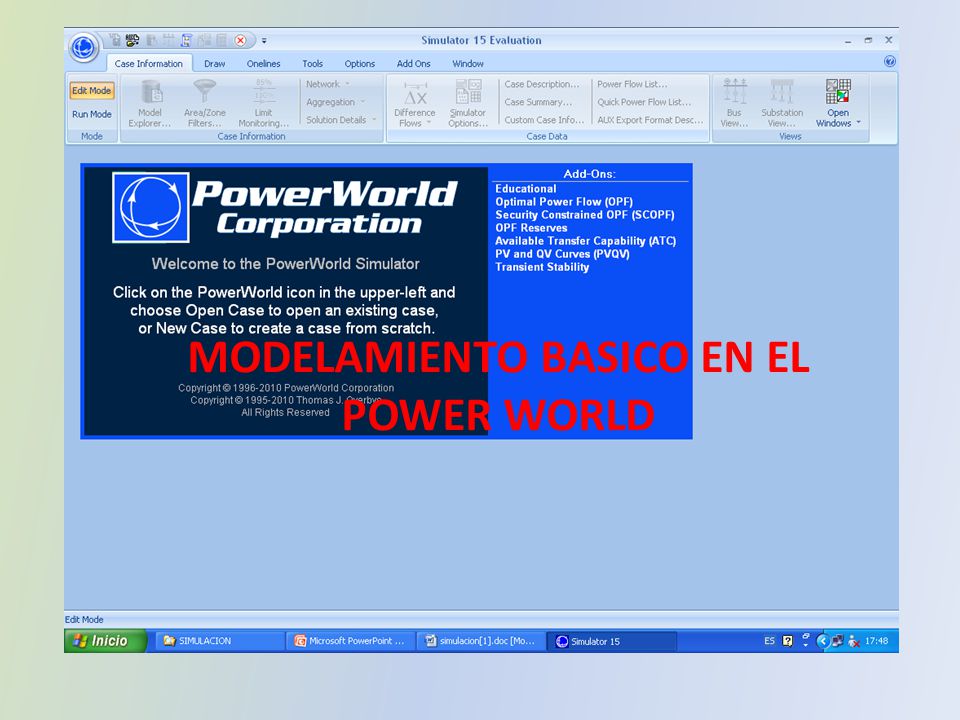
Task: Open Custom Case Info
Action: pos(544,120)
